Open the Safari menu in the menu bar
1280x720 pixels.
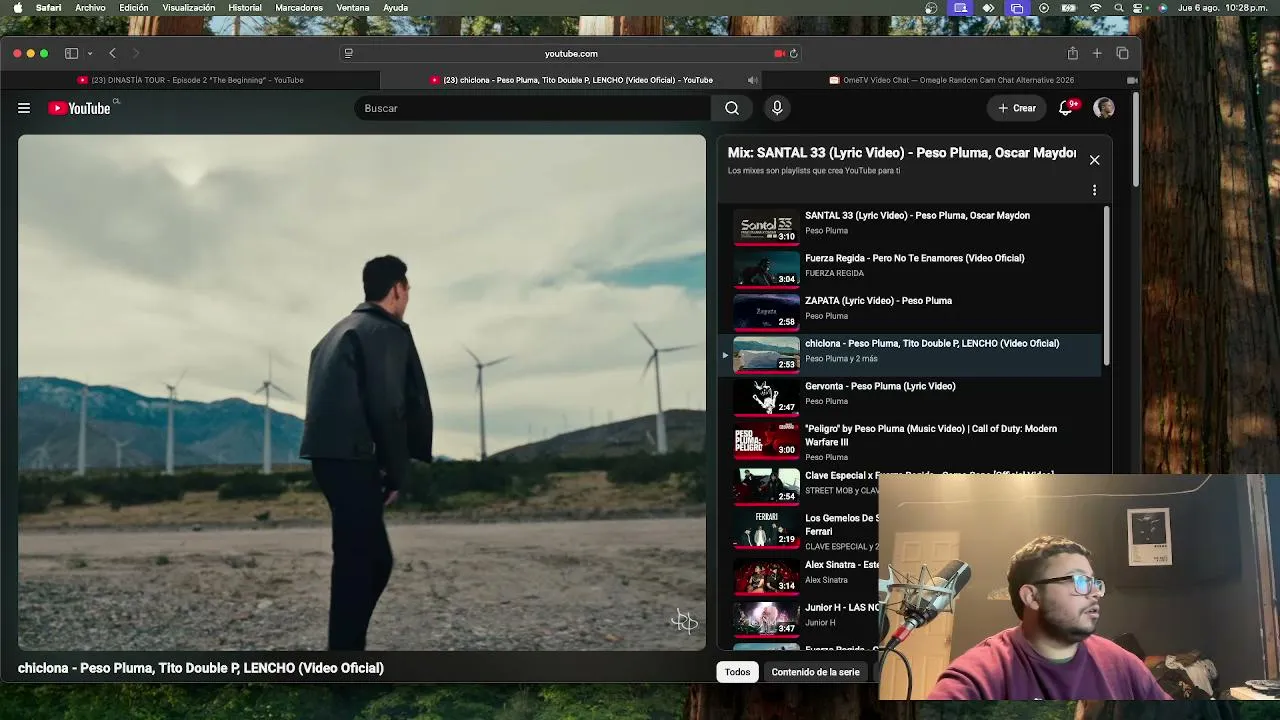(48, 8)
